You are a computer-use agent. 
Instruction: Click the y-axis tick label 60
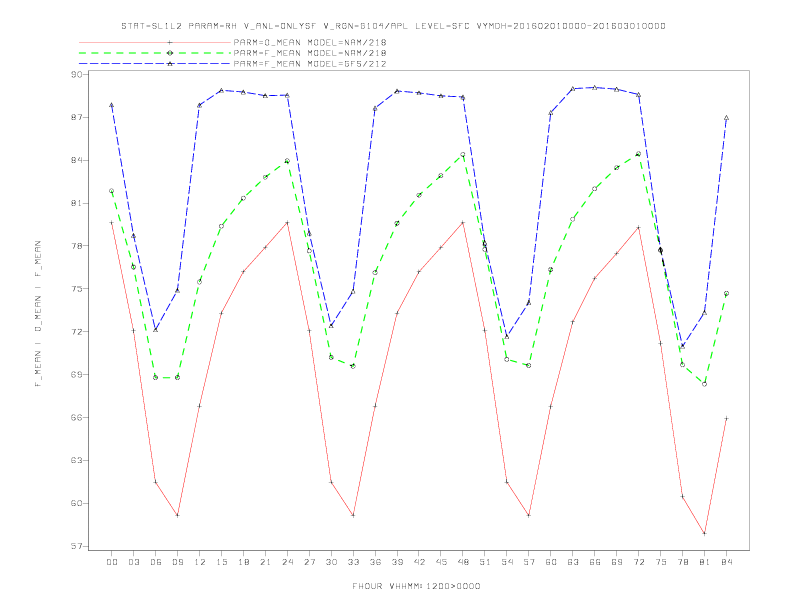pos(76,503)
